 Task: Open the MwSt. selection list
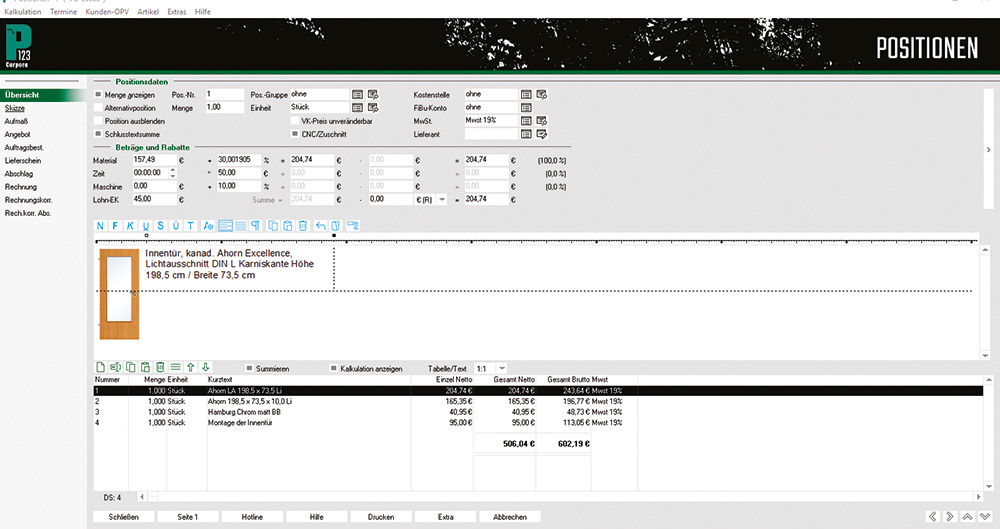coord(526,120)
